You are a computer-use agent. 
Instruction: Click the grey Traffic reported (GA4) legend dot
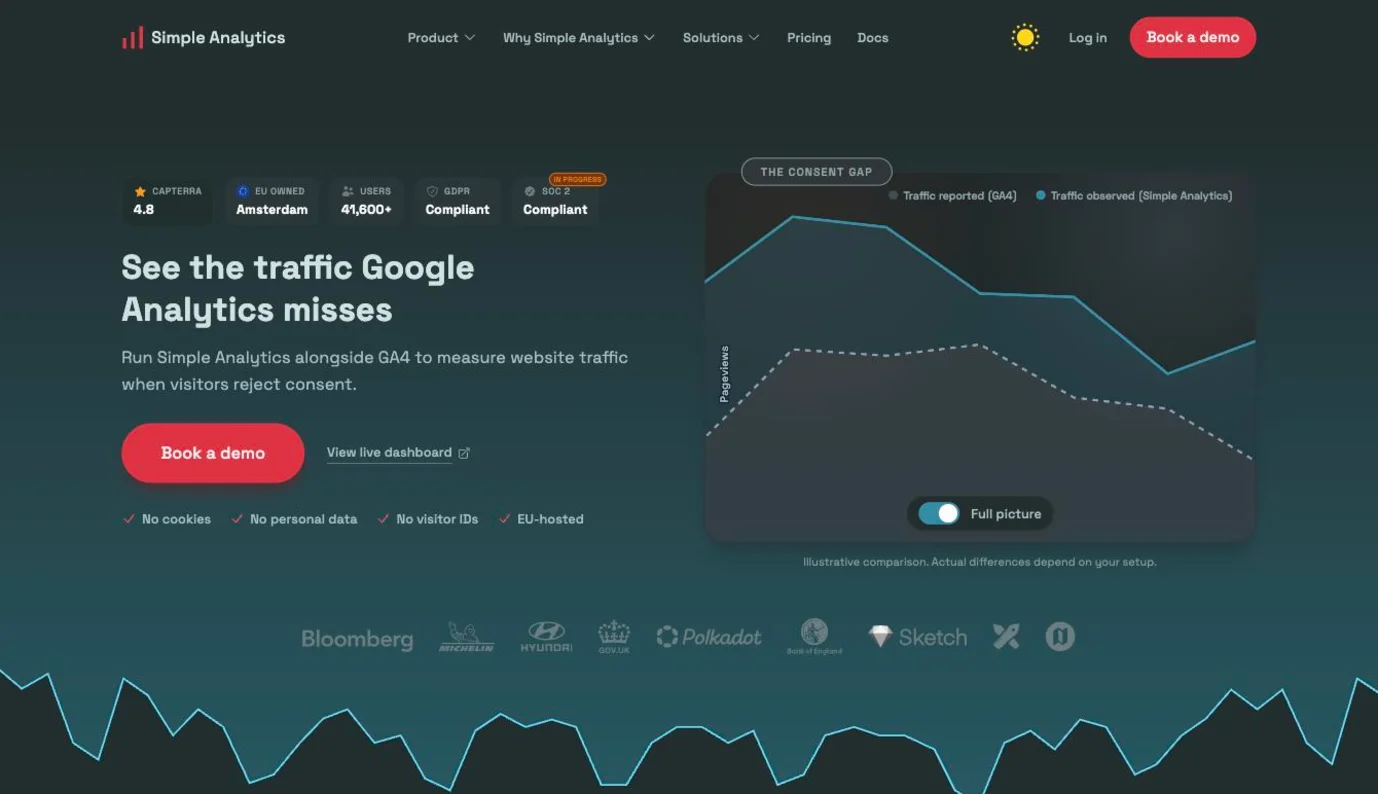click(893, 196)
